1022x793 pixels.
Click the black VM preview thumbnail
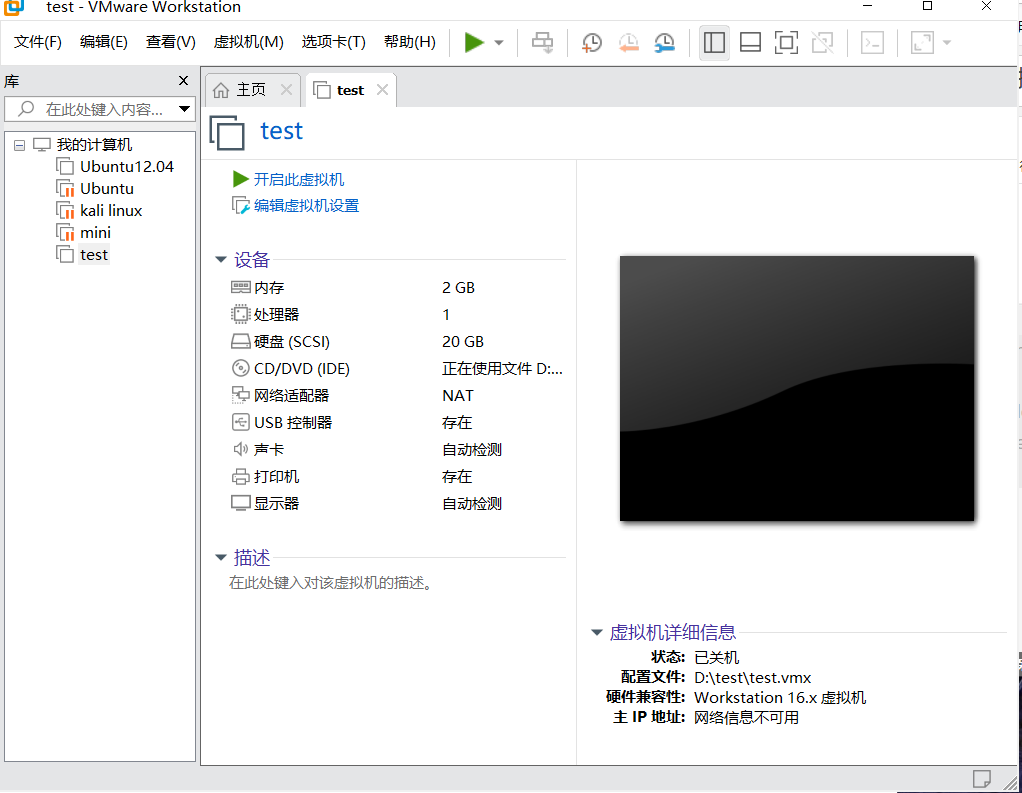(x=796, y=388)
